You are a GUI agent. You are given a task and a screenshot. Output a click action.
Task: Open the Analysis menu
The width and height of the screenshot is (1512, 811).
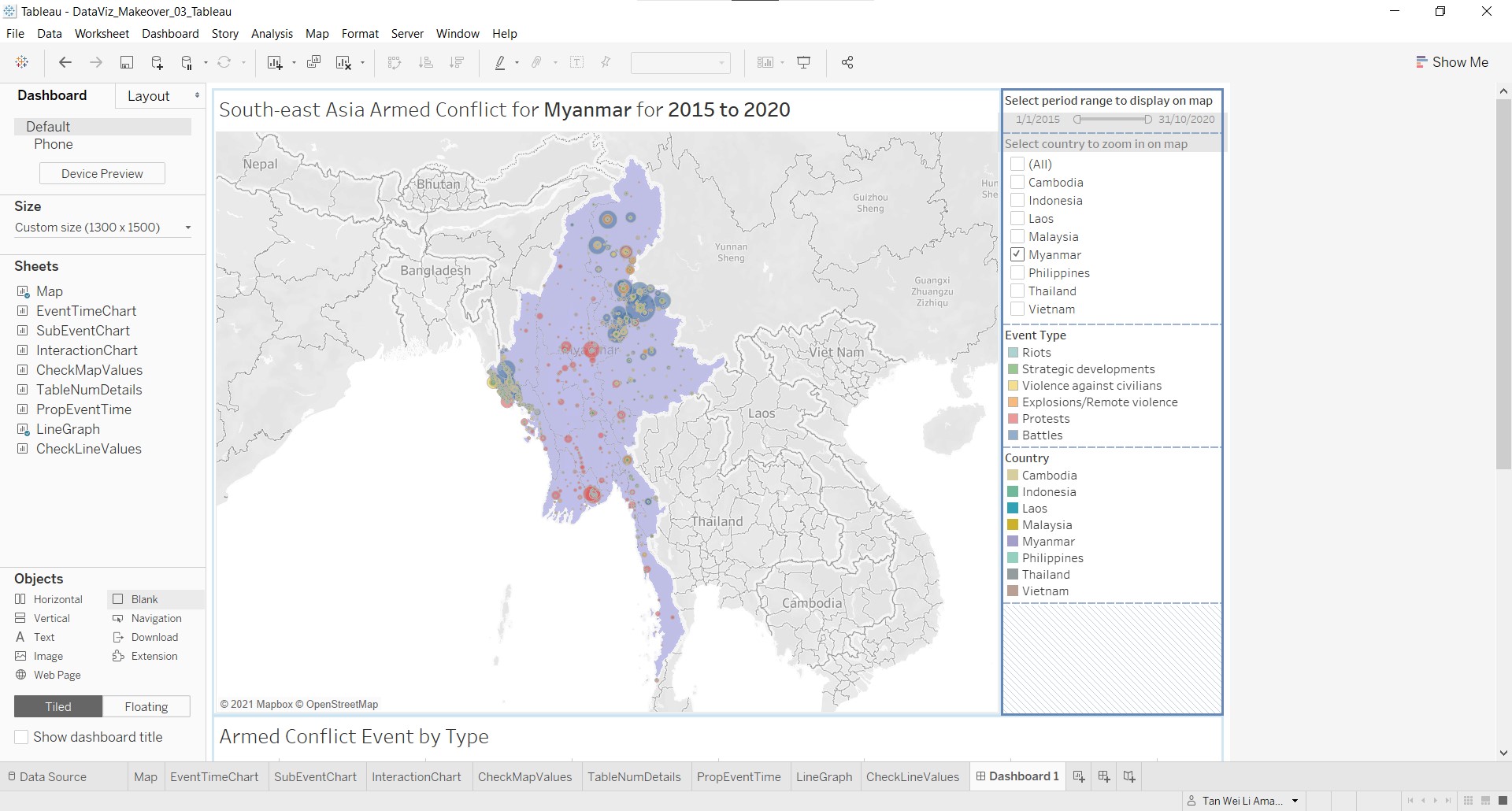click(272, 34)
